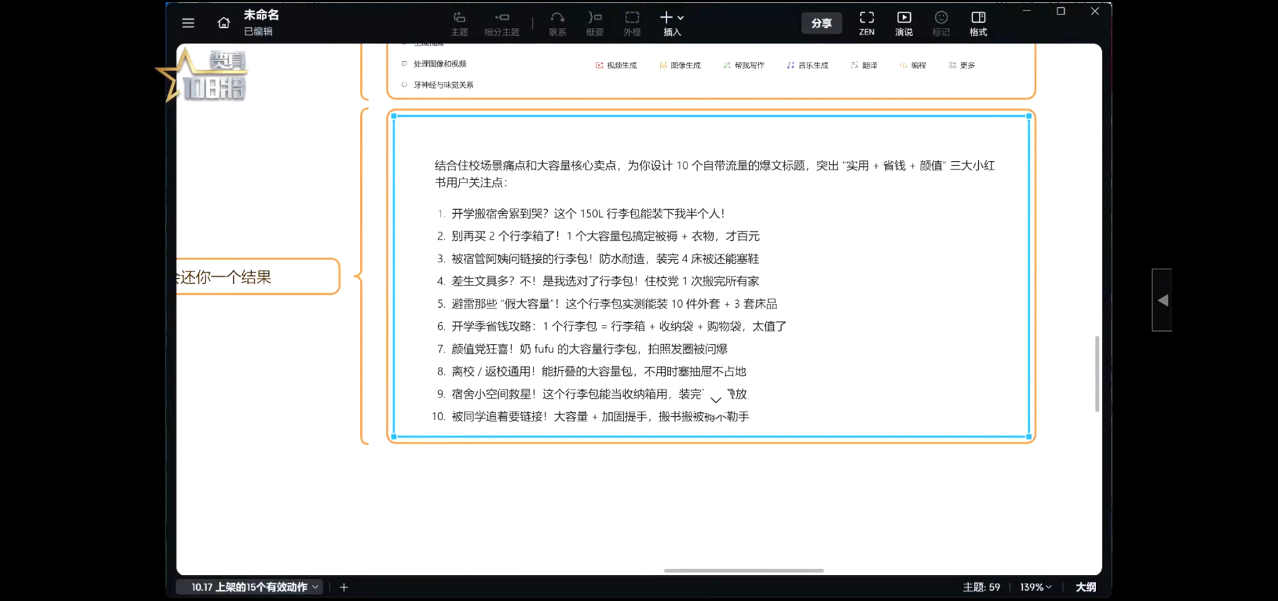Add a summary using 概要

tap(595, 23)
